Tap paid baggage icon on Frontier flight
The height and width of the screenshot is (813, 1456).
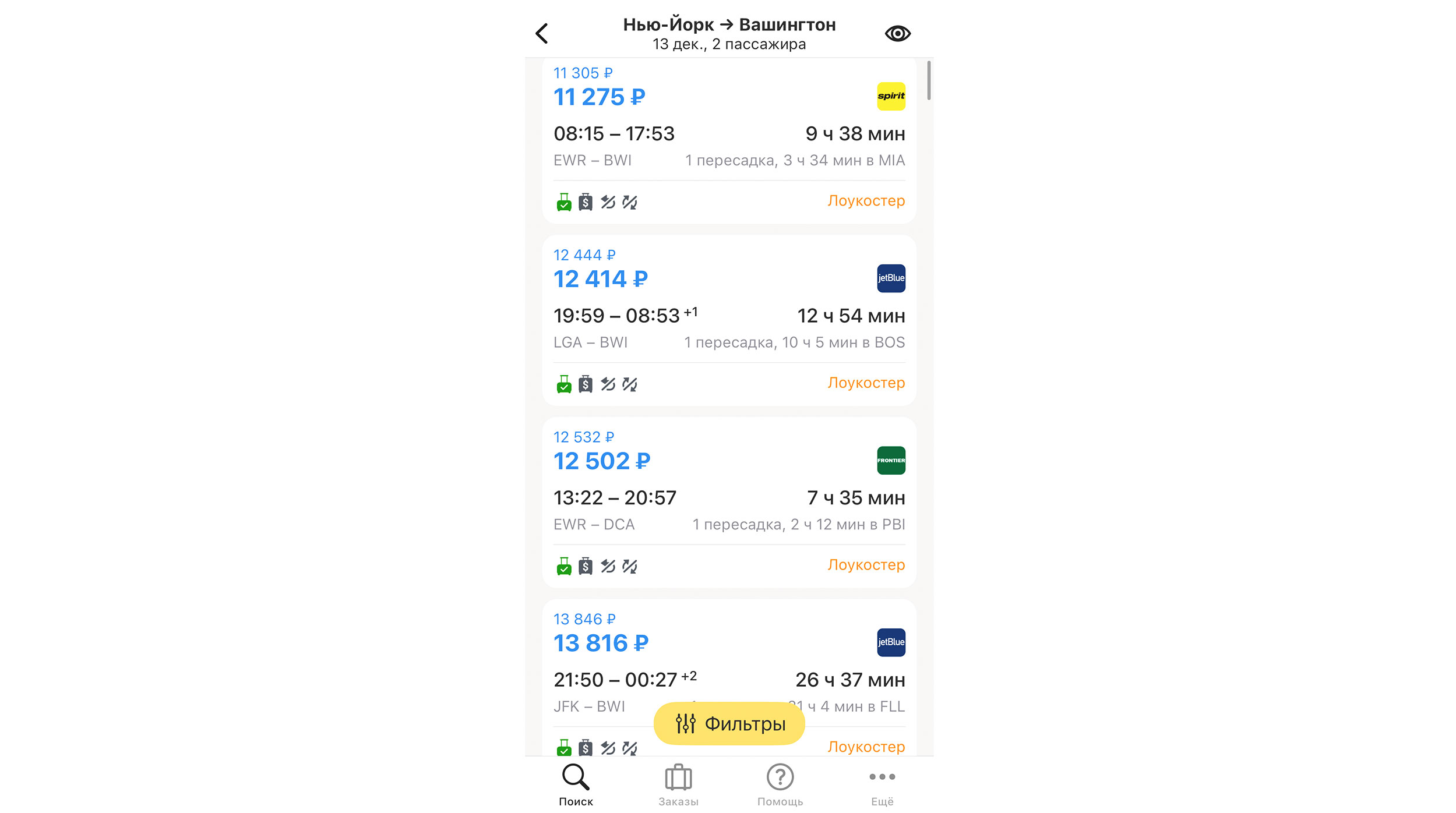[x=586, y=566]
